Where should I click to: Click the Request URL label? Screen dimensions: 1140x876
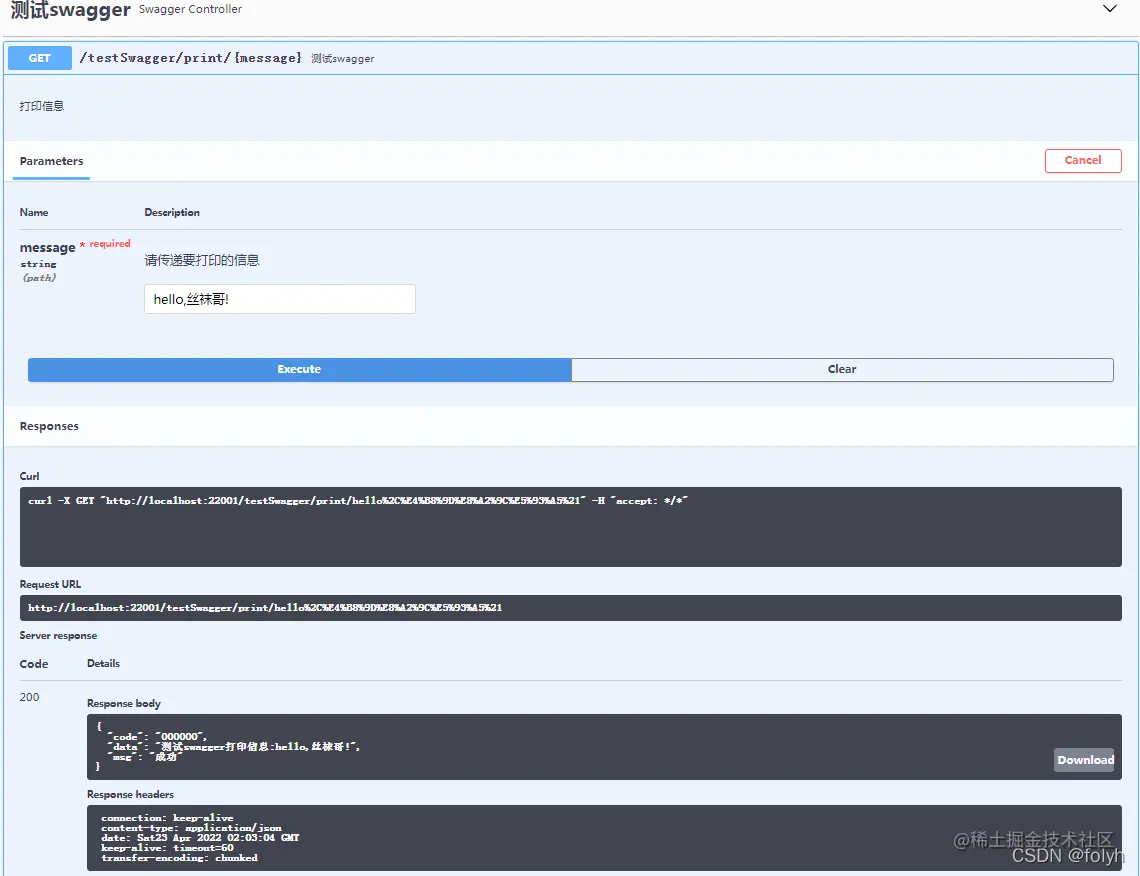click(50, 584)
